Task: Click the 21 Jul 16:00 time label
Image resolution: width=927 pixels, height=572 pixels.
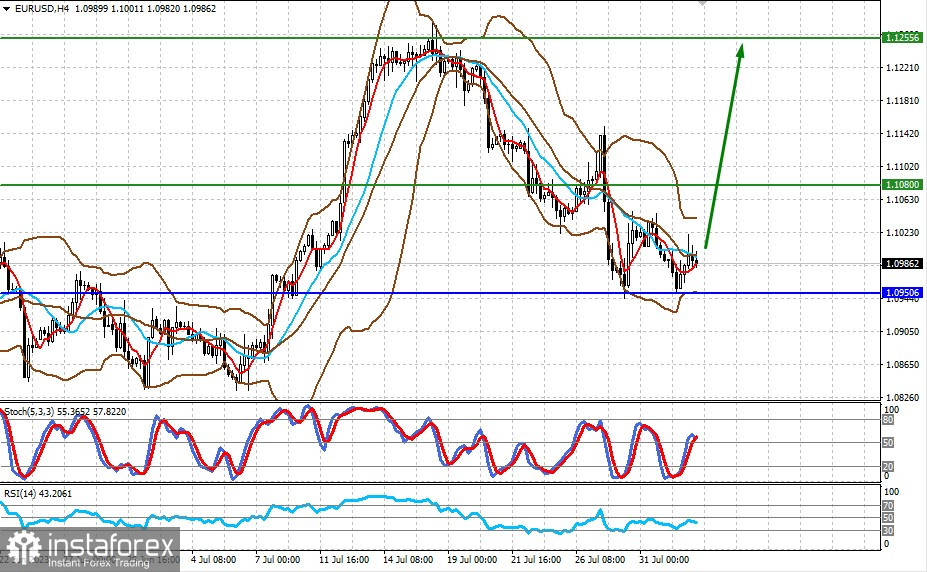Action: pyautogui.click(x=536, y=559)
